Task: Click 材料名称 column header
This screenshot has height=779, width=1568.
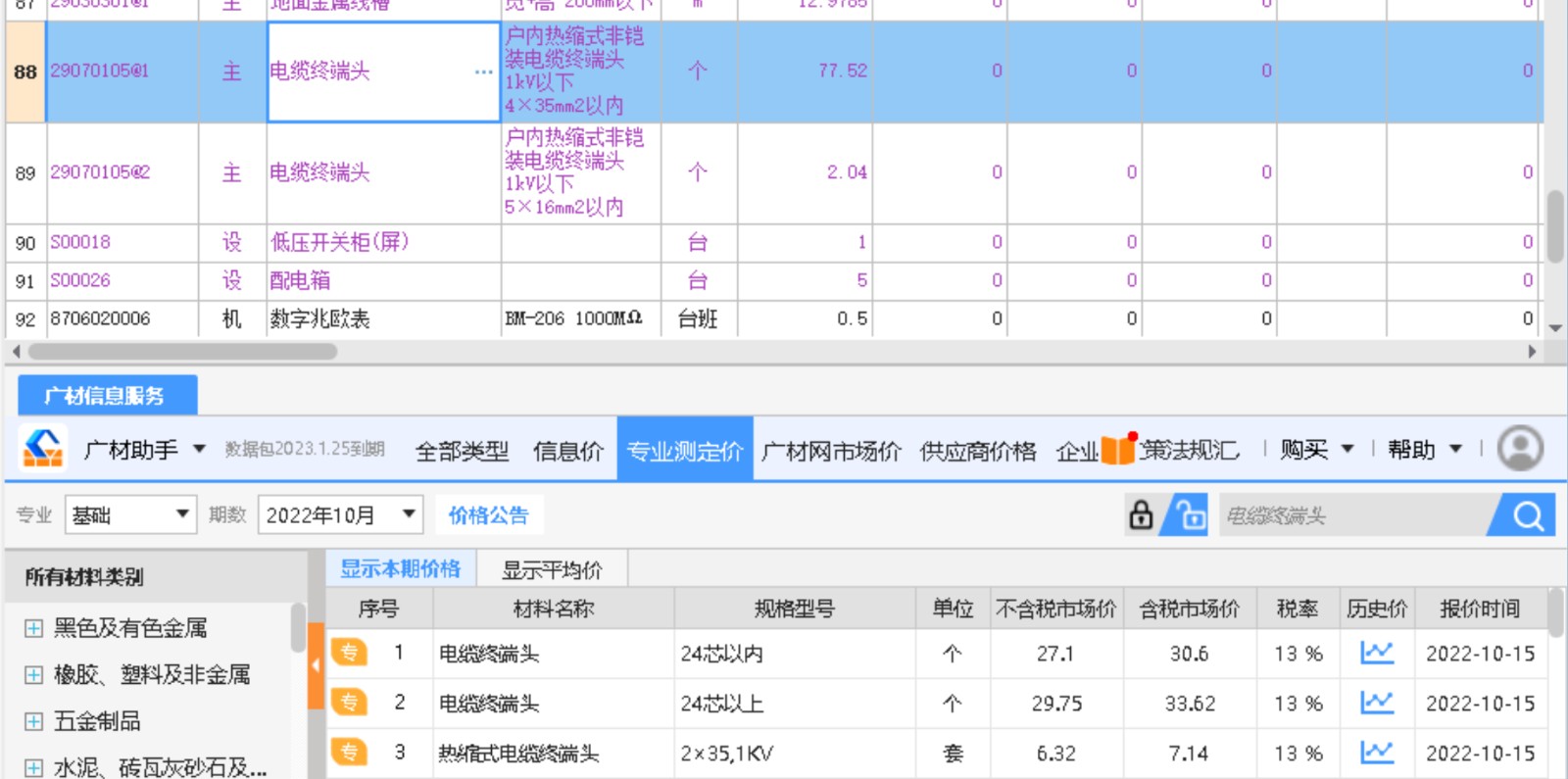Action: [554, 609]
